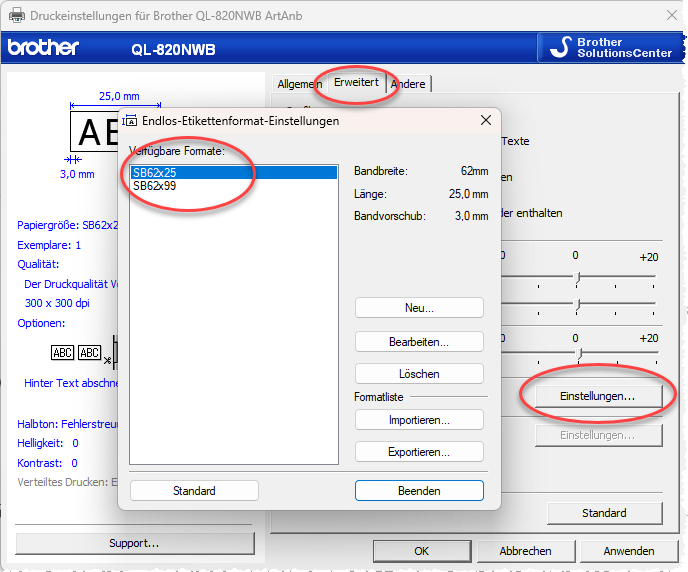Click the Länge 25,0 mm value

(x=468, y=194)
